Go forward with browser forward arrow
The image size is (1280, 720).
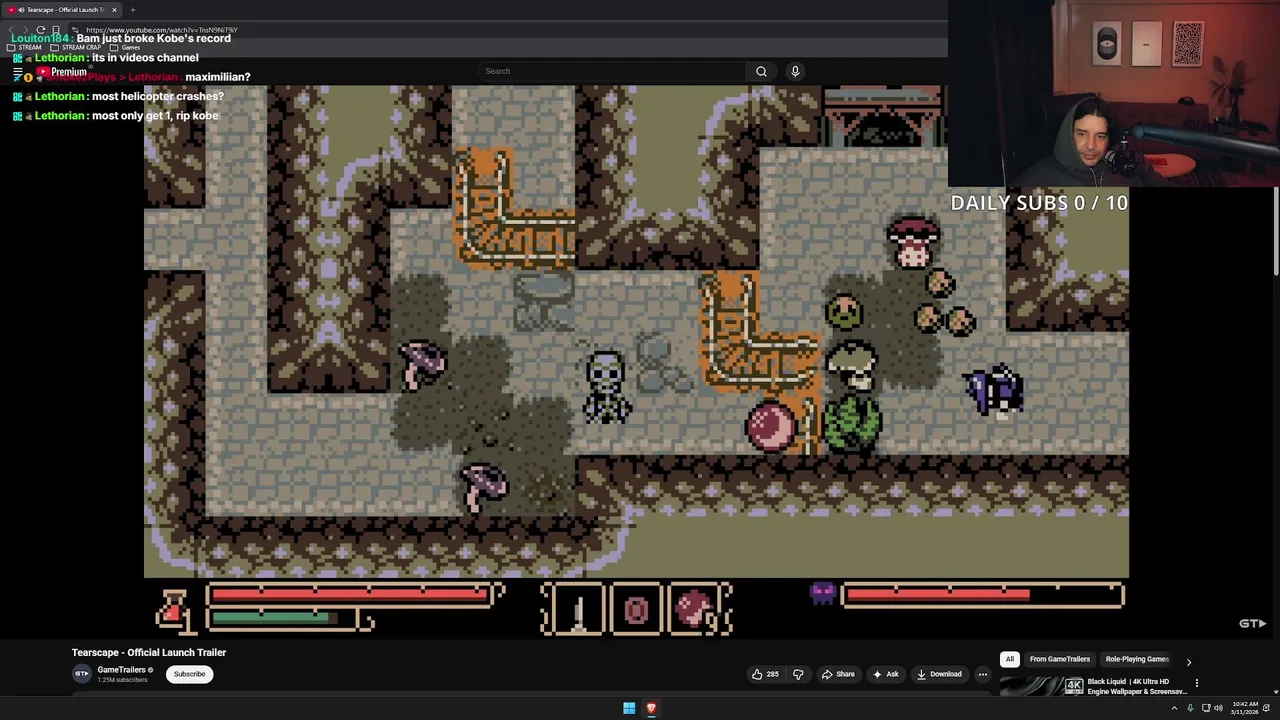[27, 30]
